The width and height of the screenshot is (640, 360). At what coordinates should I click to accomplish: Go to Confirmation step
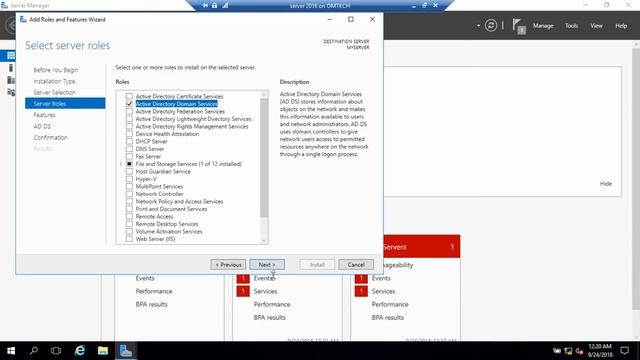pos(51,138)
